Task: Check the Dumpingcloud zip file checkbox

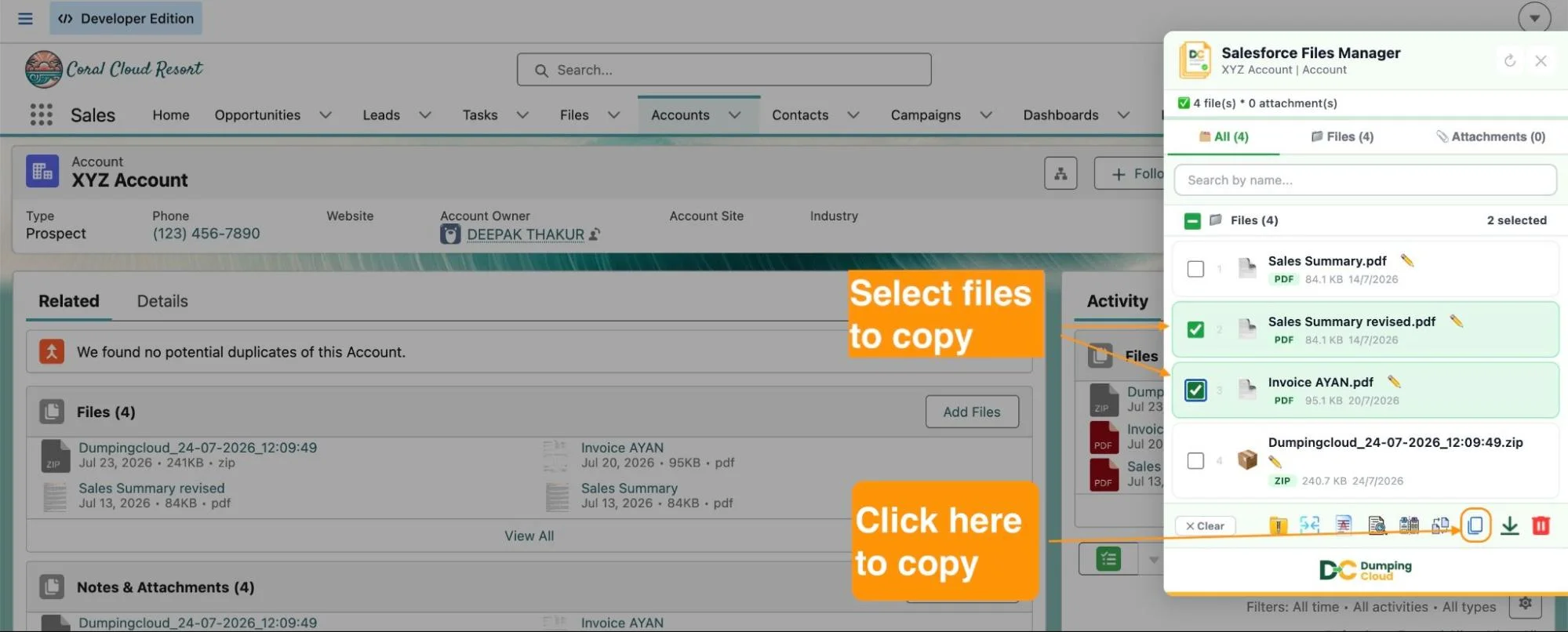Action: point(1195,460)
